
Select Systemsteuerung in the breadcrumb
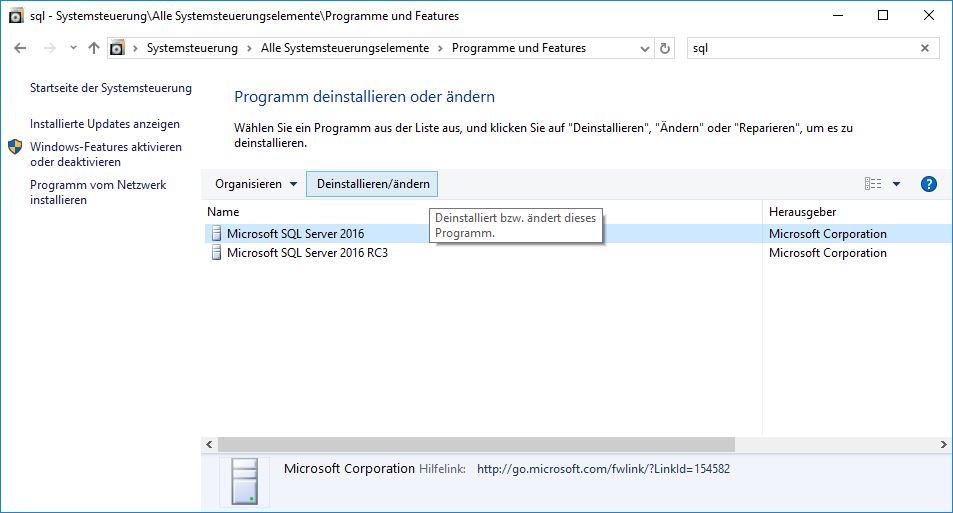(x=192, y=48)
